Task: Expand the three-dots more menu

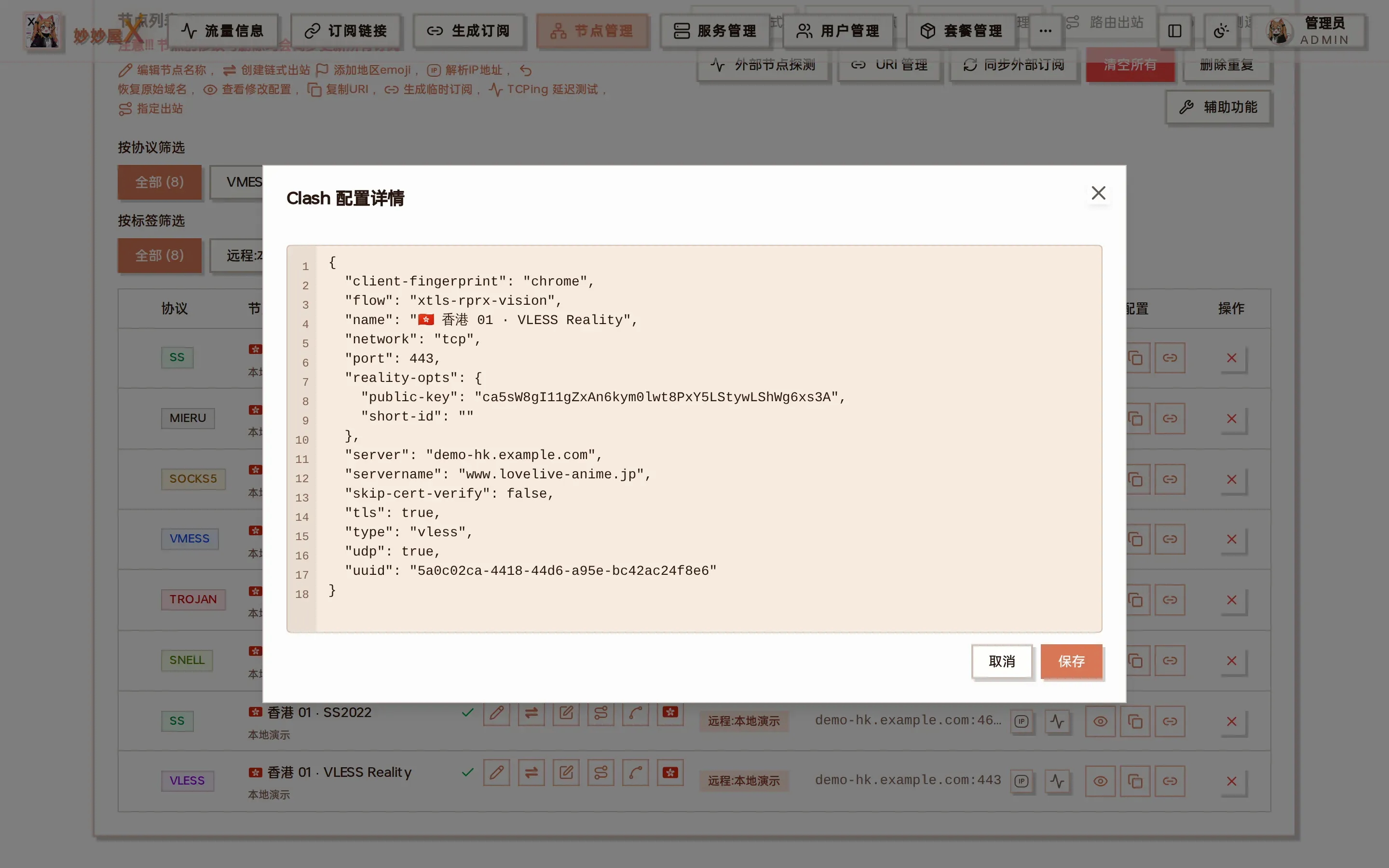Action: point(1045,30)
